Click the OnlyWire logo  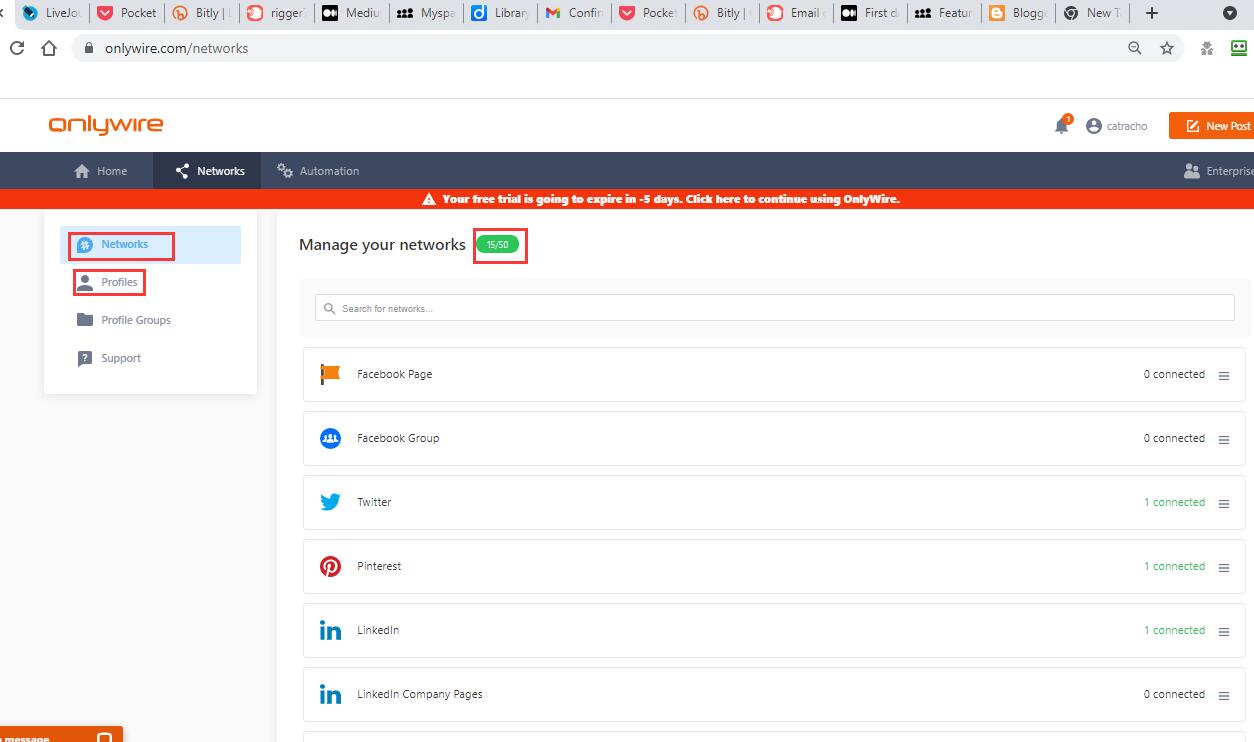click(105, 125)
